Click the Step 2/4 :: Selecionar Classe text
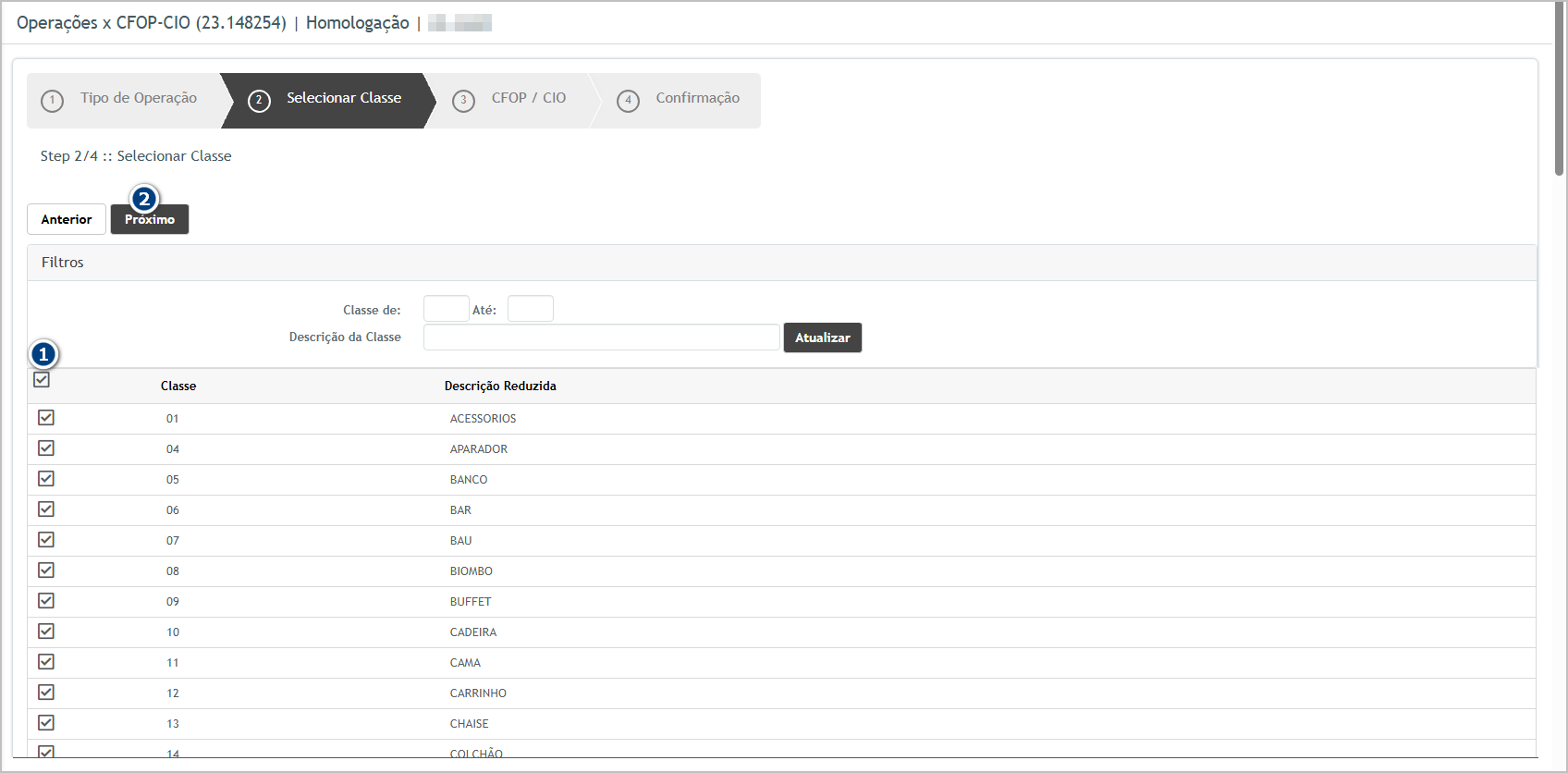 click(136, 156)
